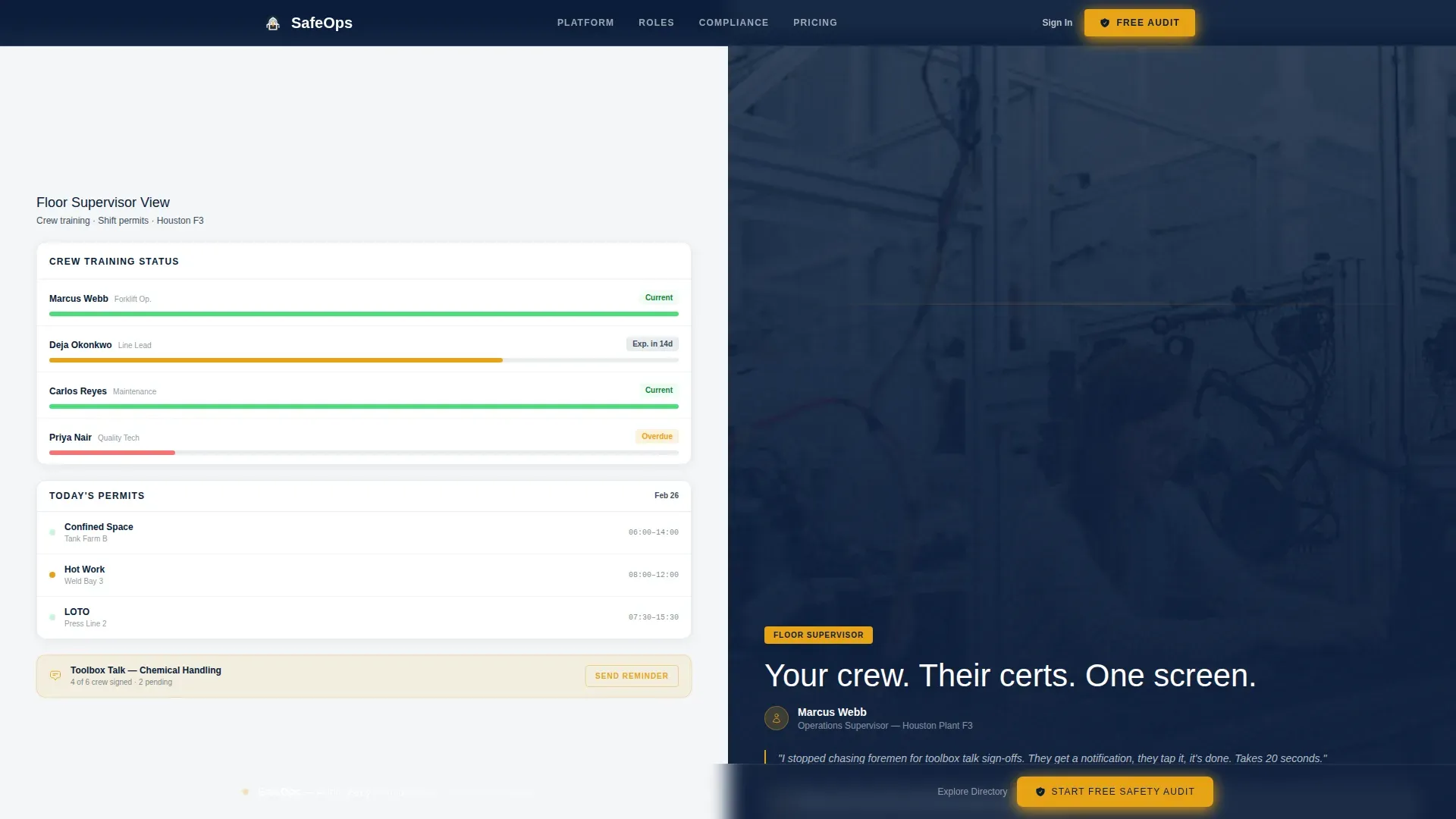The image size is (1456, 819).
Task: Click Operations Supervisor — Houston Plant F3 text
Action: tap(885, 726)
